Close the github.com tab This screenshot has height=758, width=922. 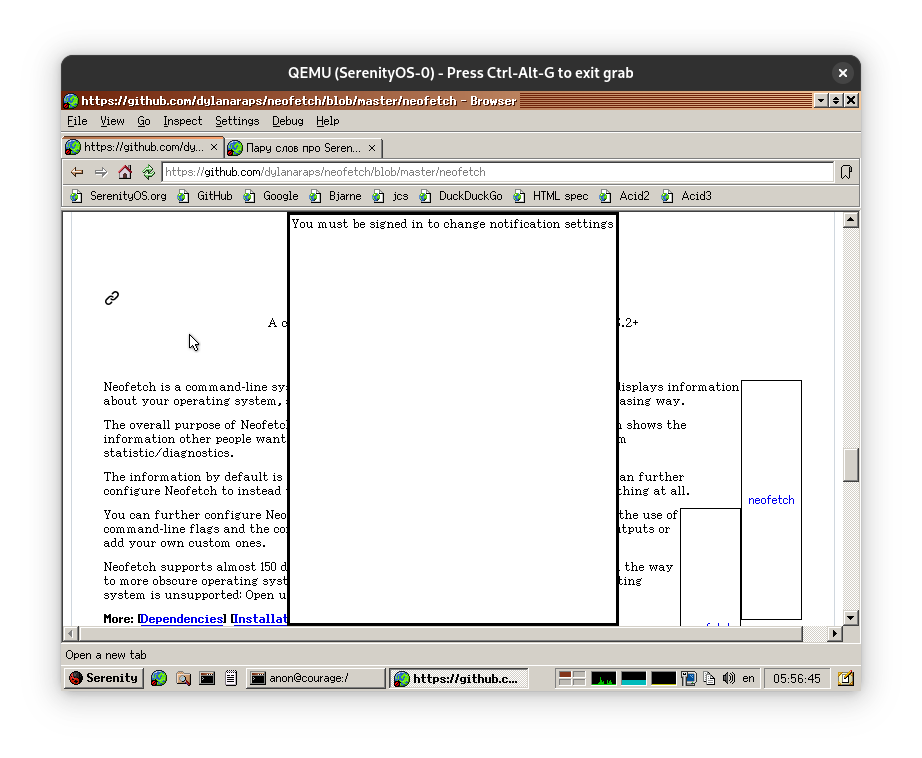click(214, 147)
